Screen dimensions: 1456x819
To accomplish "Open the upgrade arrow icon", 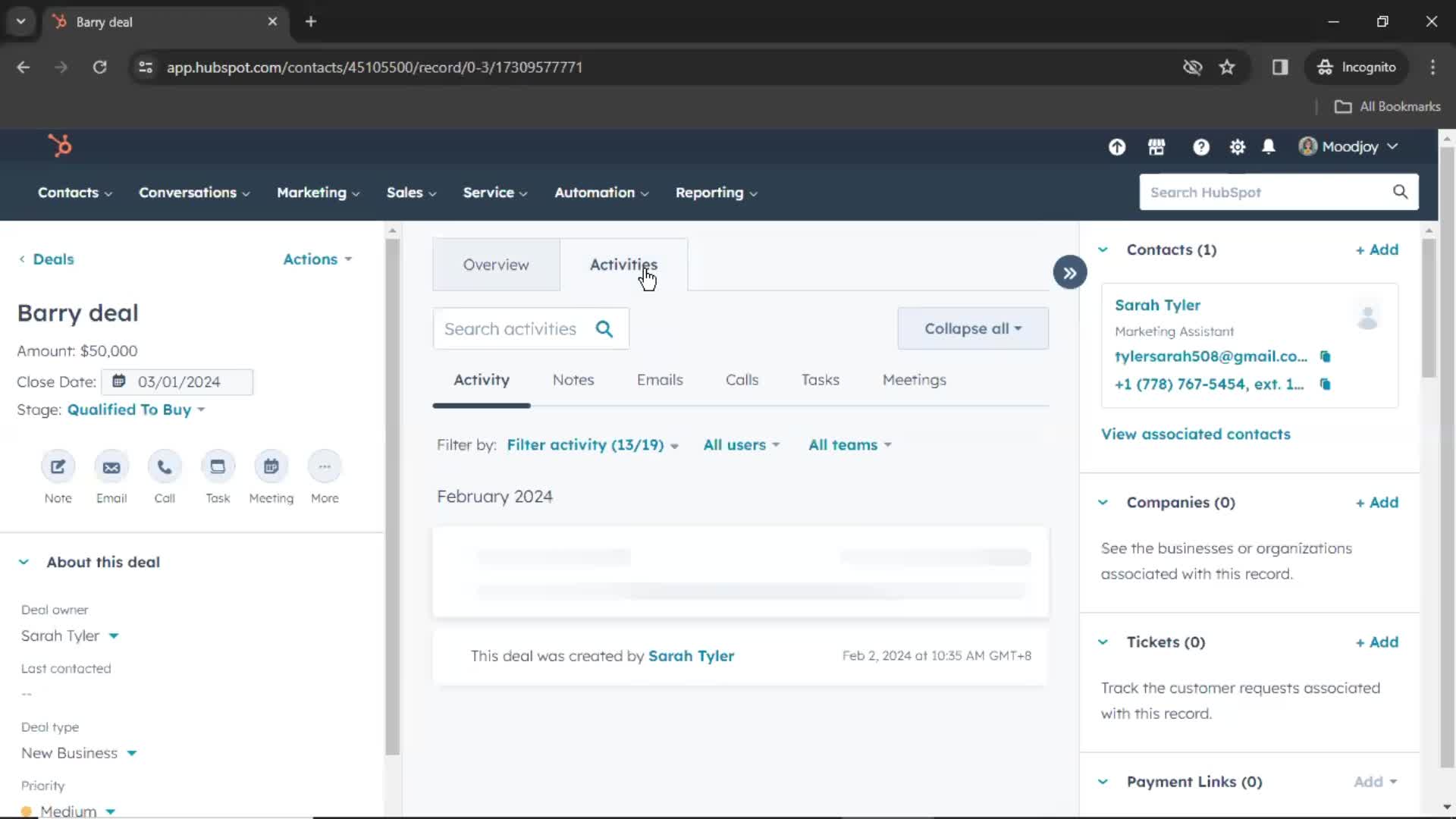I will [1117, 147].
